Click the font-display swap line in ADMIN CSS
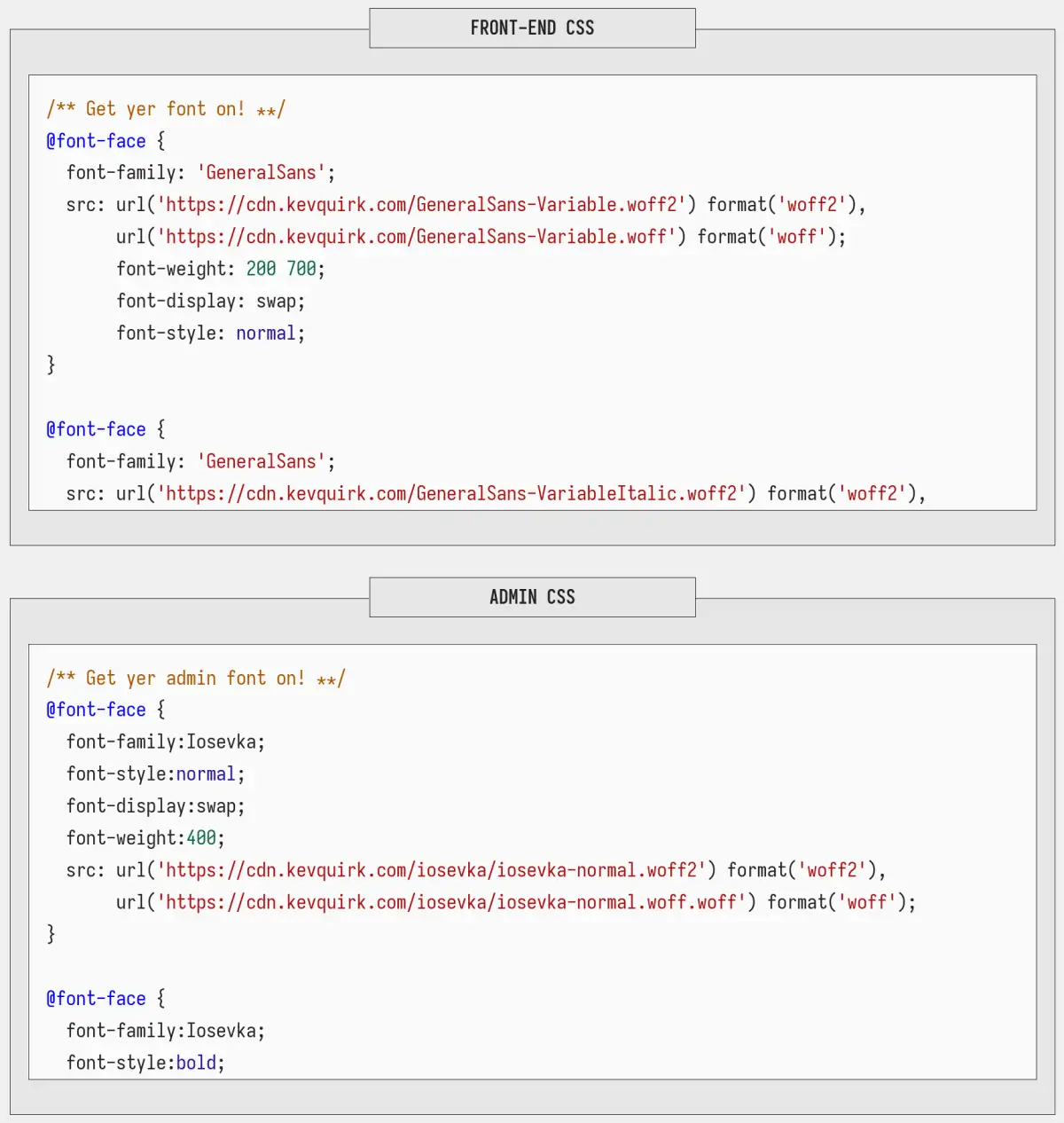 click(x=155, y=805)
